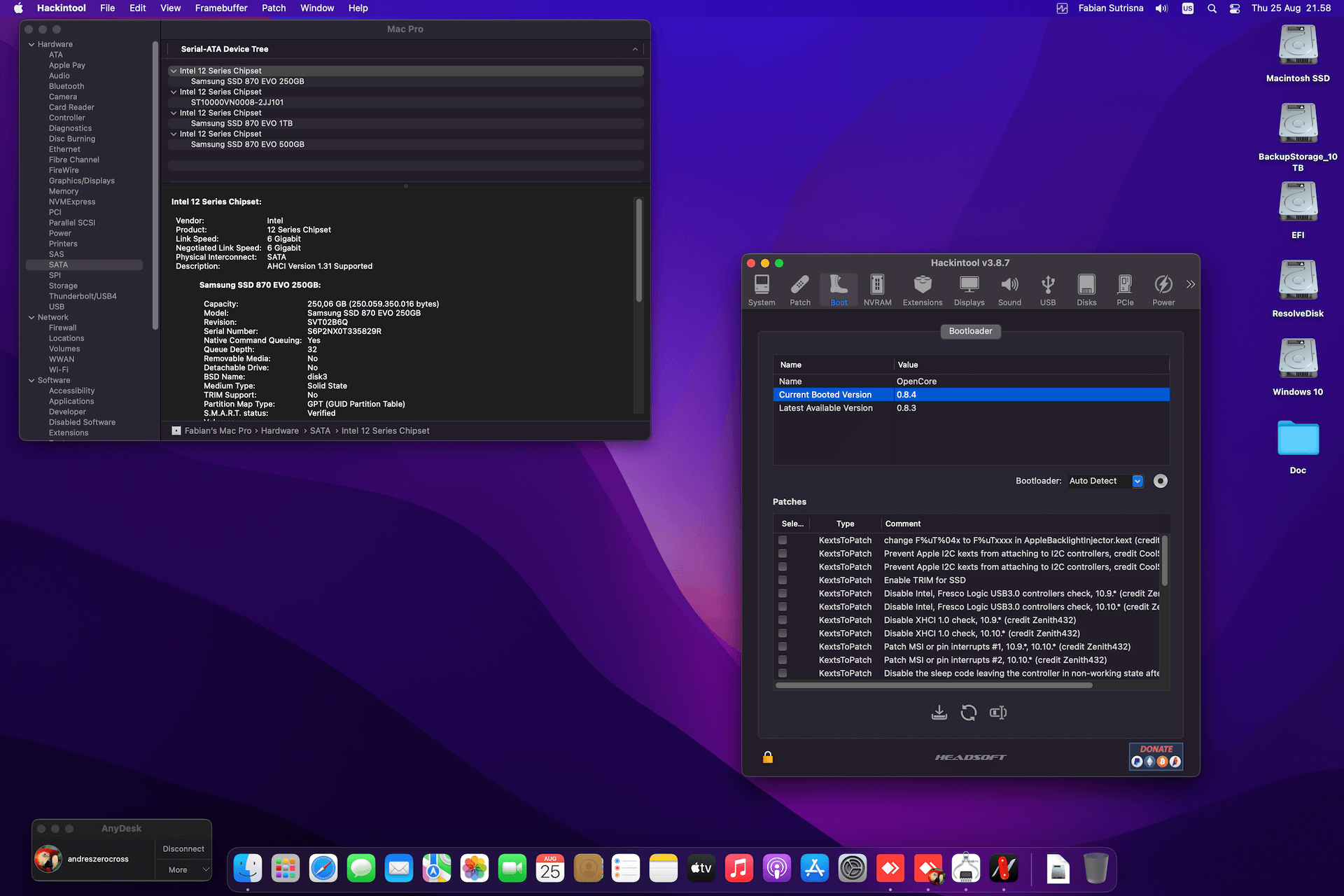The width and height of the screenshot is (1344, 896).
Task: Click the DONATE button
Action: tap(1156, 756)
